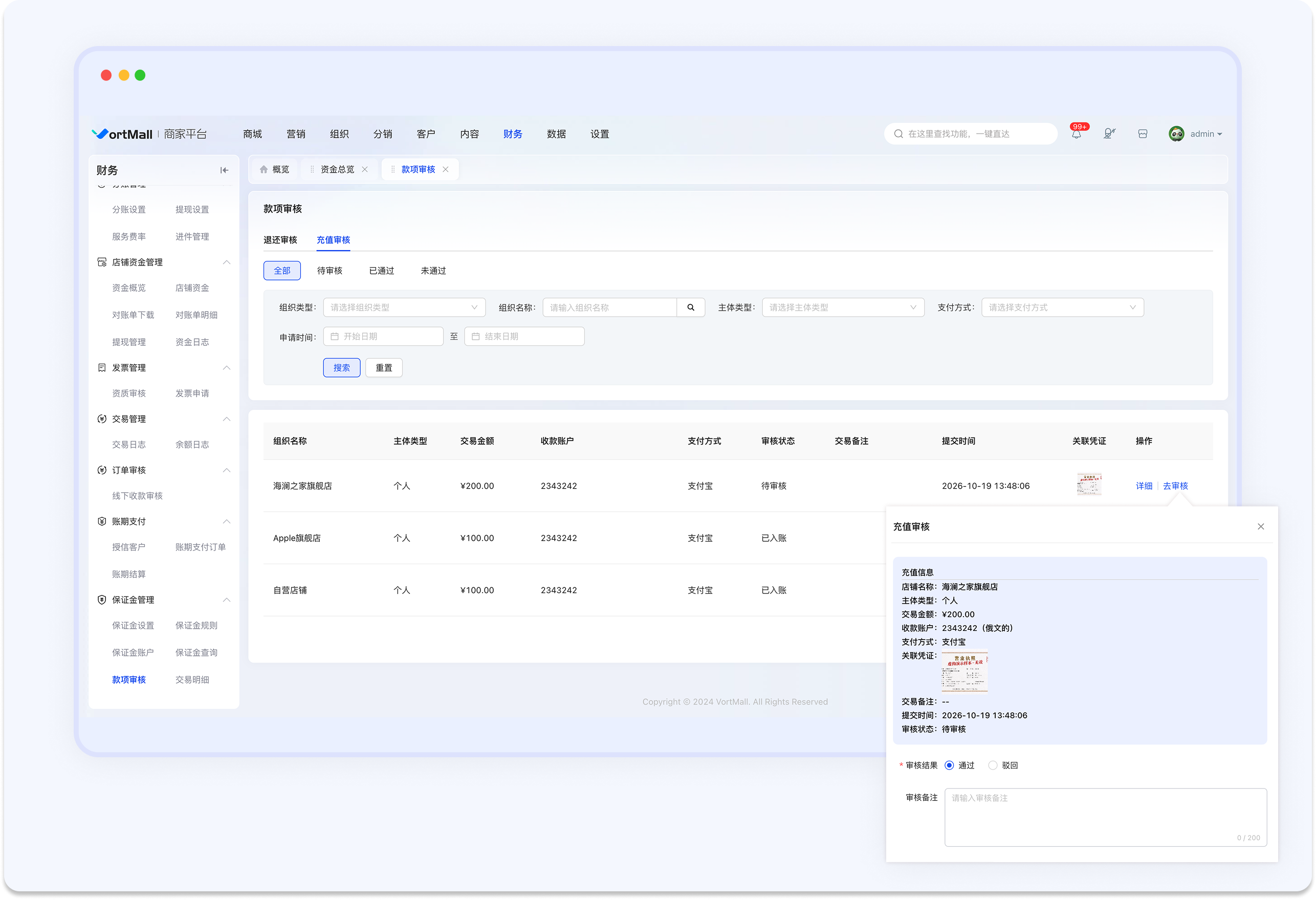Collapse the 财务 sidebar with the arrow icon
1316x900 pixels.
(x=224, y=170)
